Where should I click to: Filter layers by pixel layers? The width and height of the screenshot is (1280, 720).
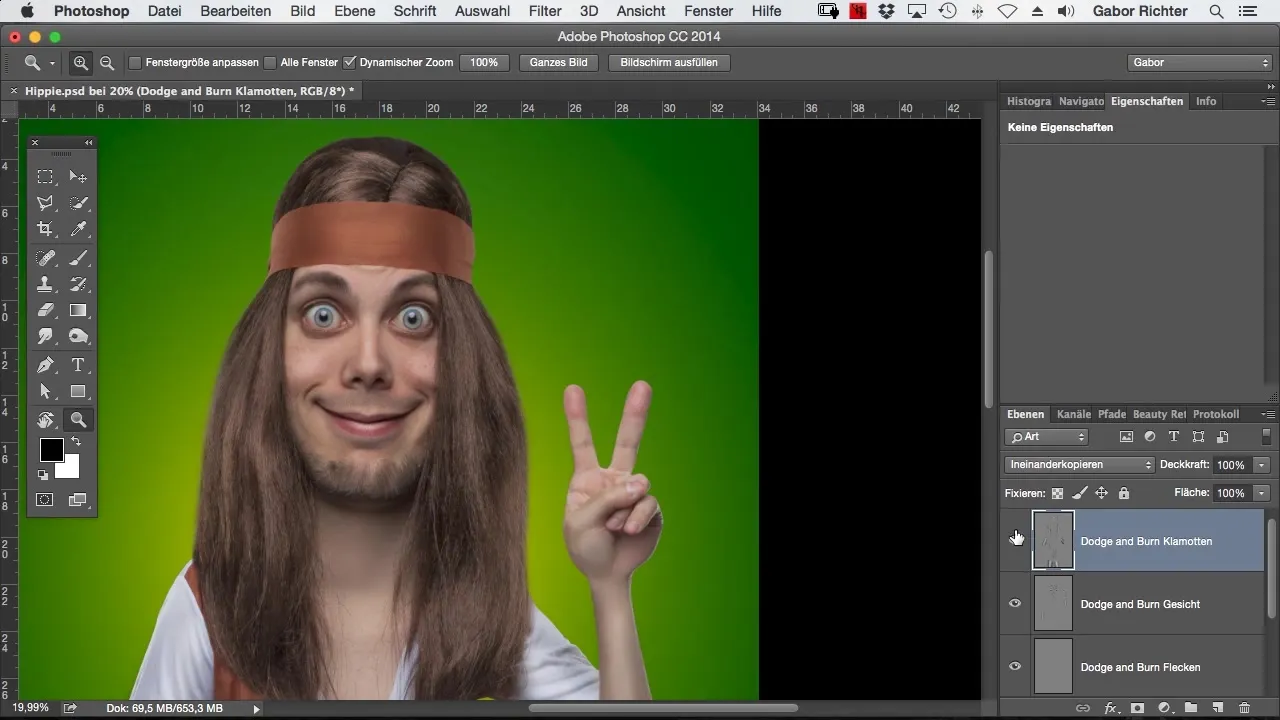coord(1126,437)
